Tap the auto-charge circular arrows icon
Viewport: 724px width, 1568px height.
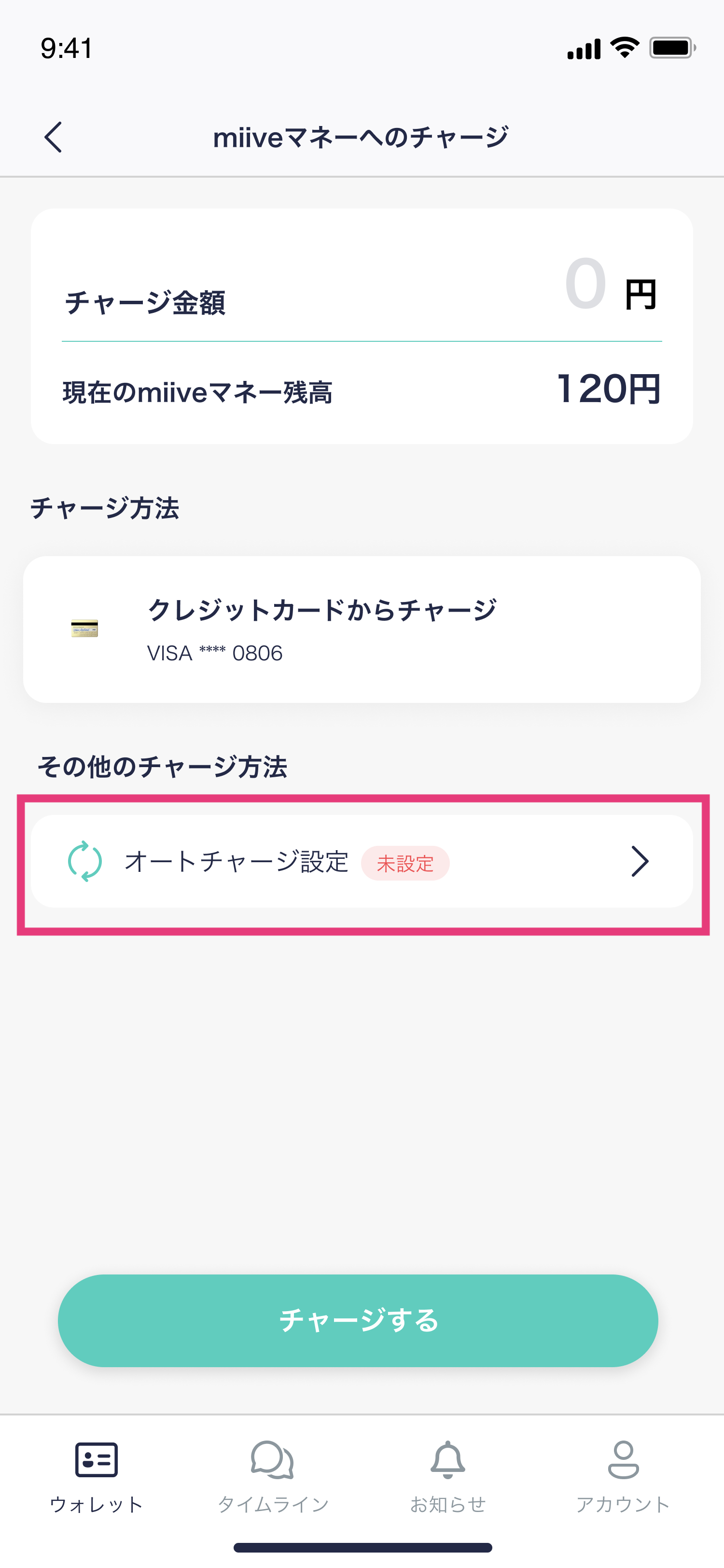[x=84, y=861]
